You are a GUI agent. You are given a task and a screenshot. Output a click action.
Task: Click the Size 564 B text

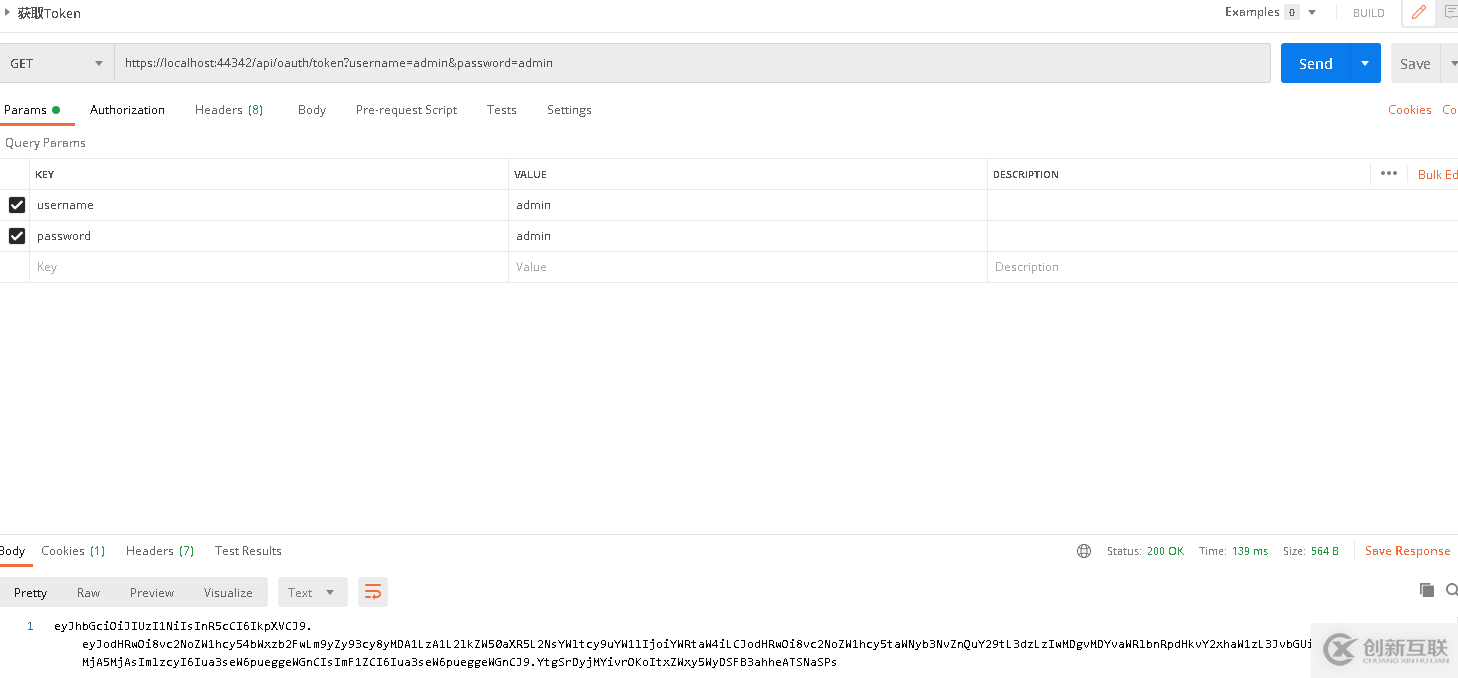pos(1310,551)
